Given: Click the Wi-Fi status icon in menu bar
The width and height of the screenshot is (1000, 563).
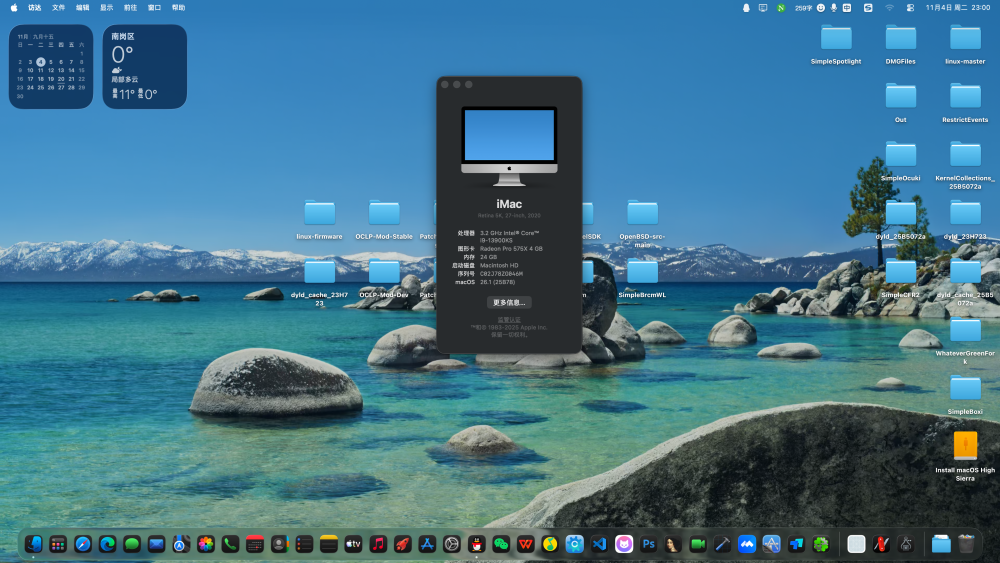Looking at the screenshot, I should [x=889, y=8].
